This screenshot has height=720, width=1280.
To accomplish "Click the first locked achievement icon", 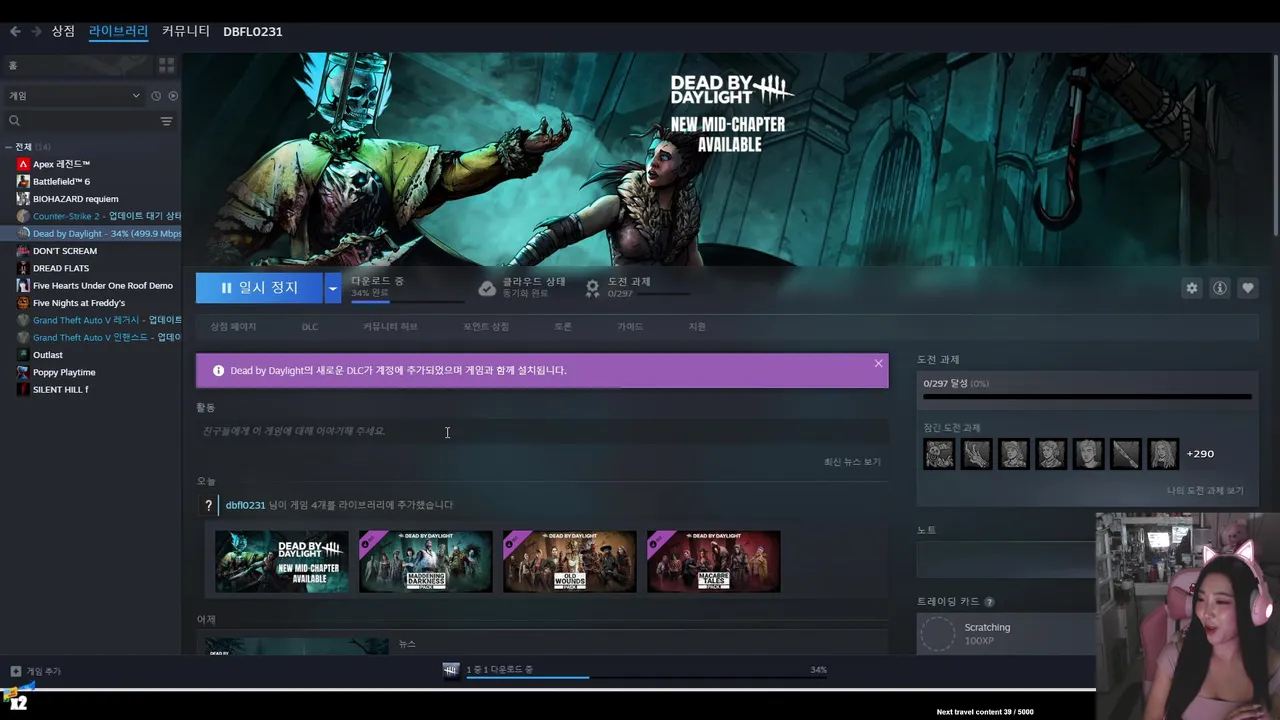I will (x=939, y=454).
